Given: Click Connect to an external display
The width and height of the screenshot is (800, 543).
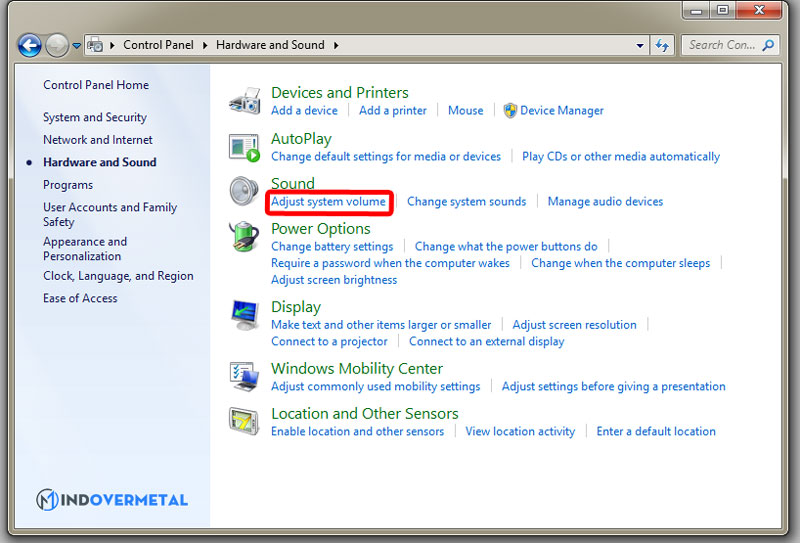Looking at the screenshot, I should coord(486,341).
